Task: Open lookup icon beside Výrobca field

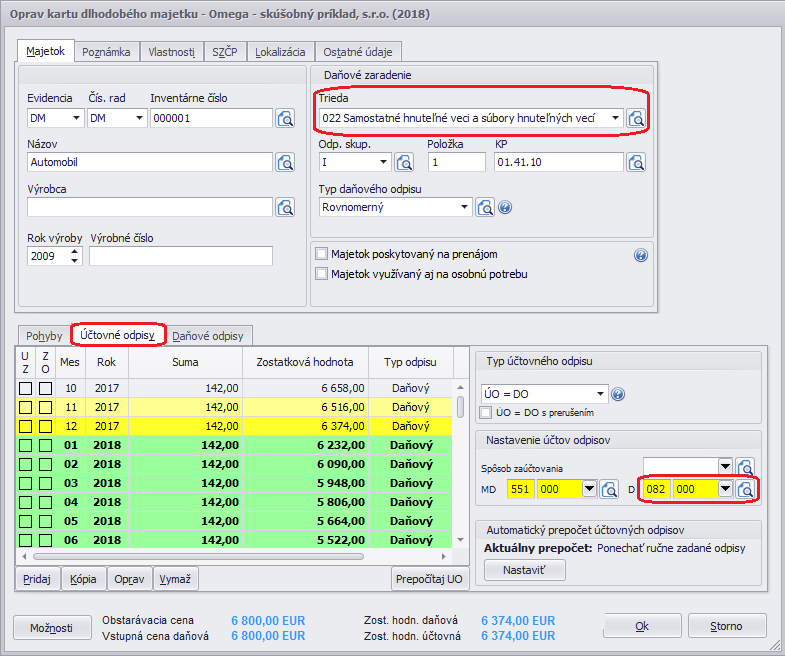Action: (x=285, y=207)
